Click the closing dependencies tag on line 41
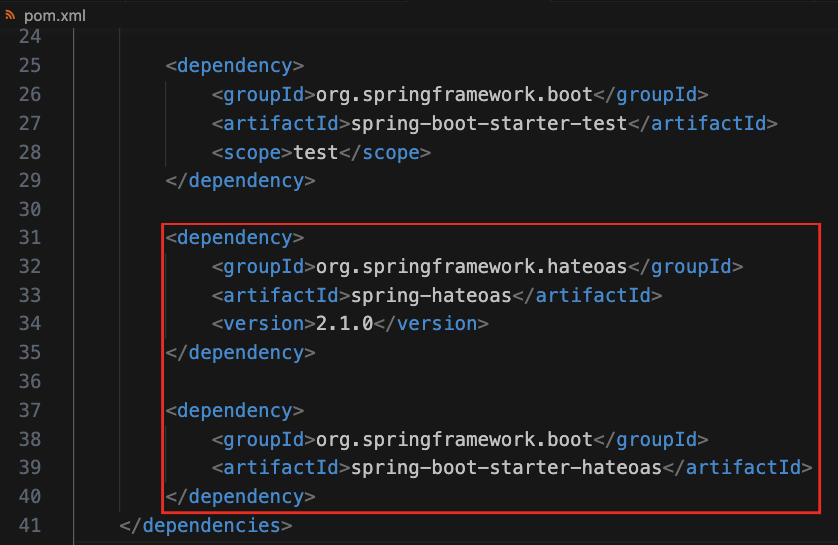Viewport: 838px width, 545px height. click(206, 526)
